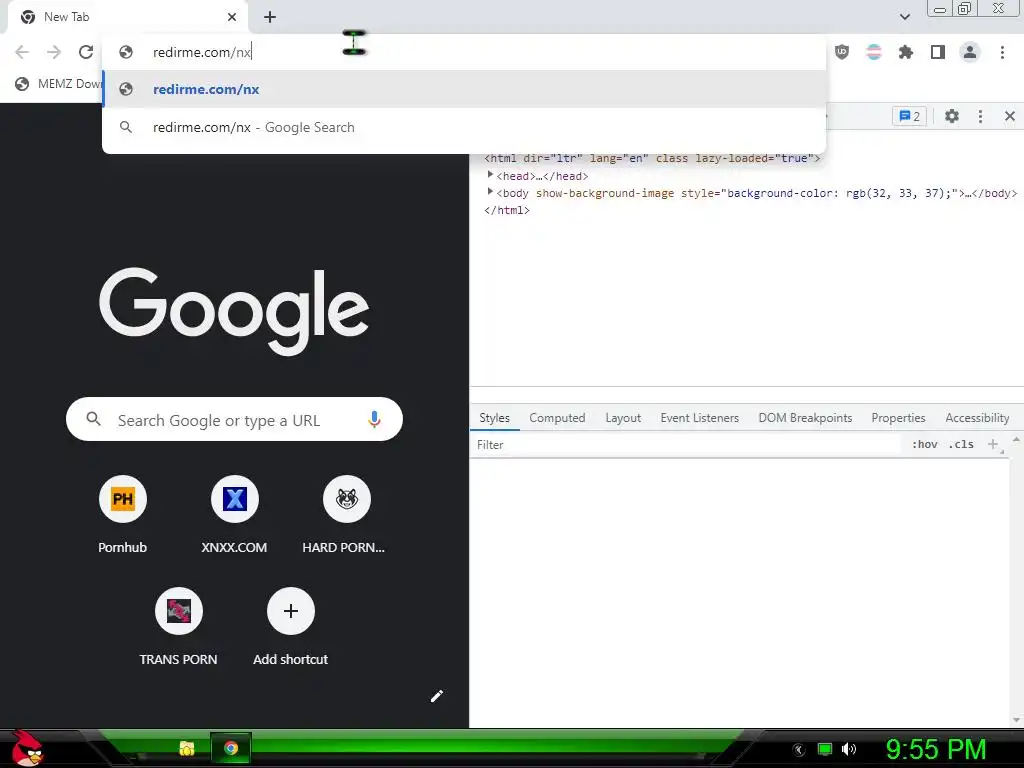
Task: Toggle the browser side panel
Action: [938, 52]
